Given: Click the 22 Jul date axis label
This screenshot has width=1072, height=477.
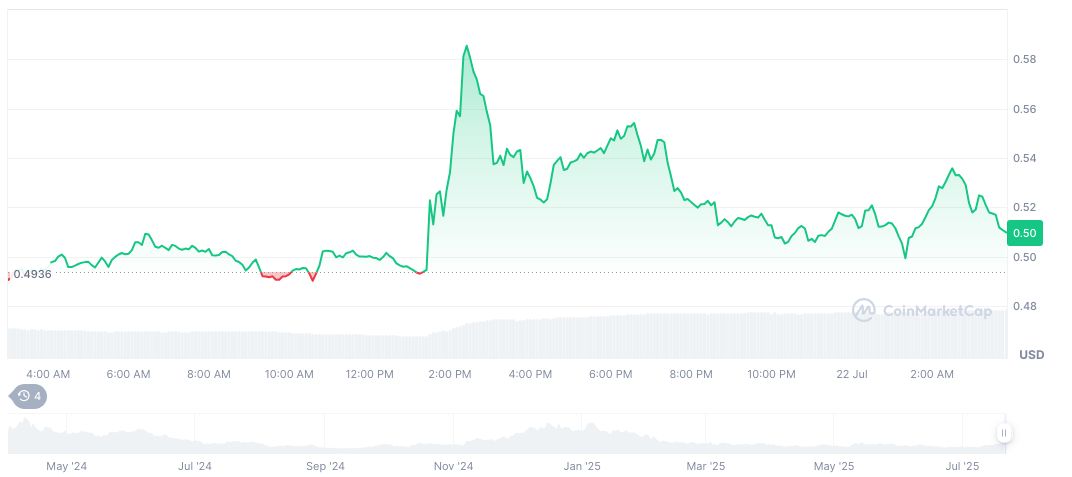Looking at the screenshot, I should coord(852,374).
